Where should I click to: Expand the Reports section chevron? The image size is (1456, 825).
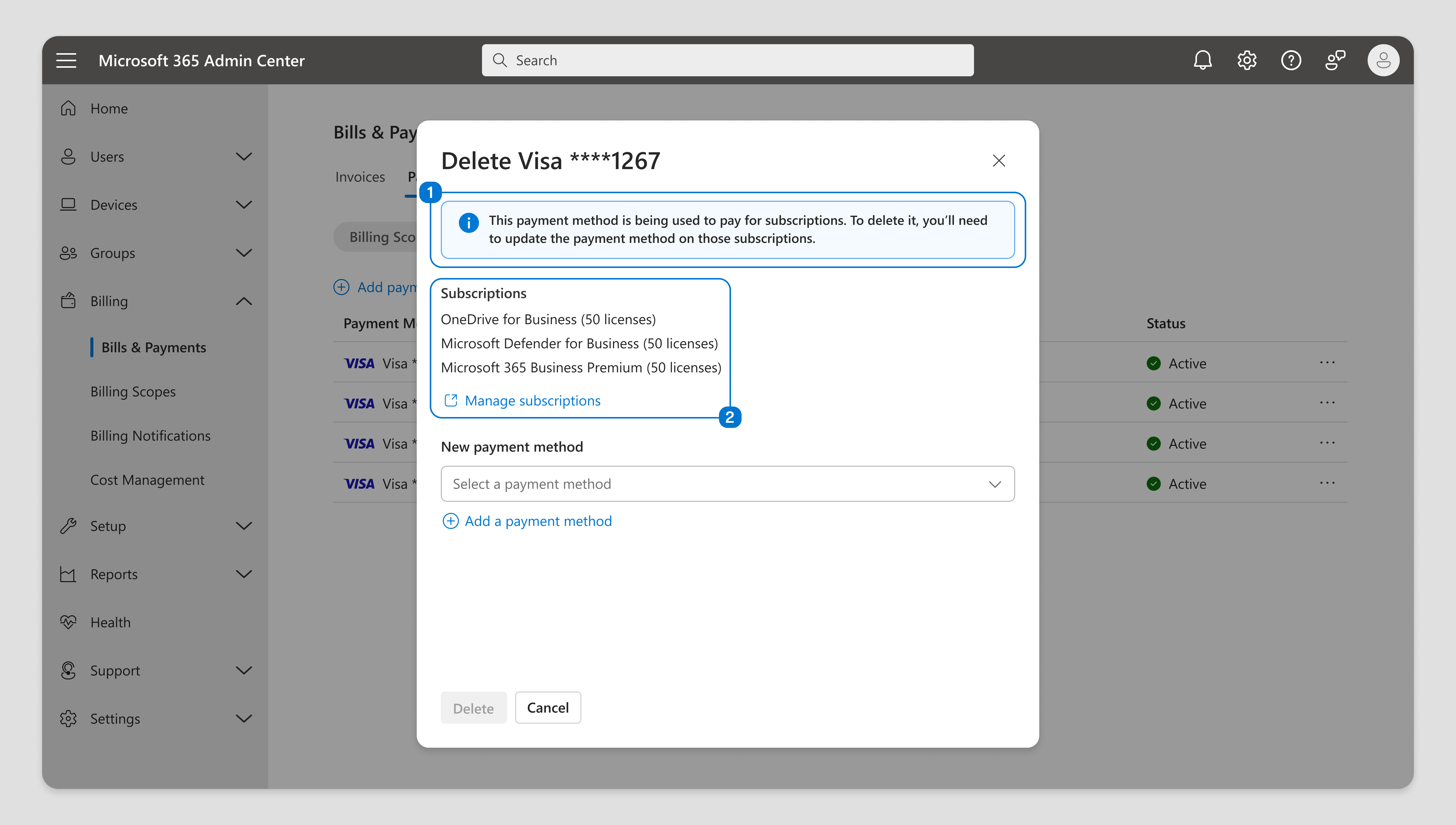244,574
